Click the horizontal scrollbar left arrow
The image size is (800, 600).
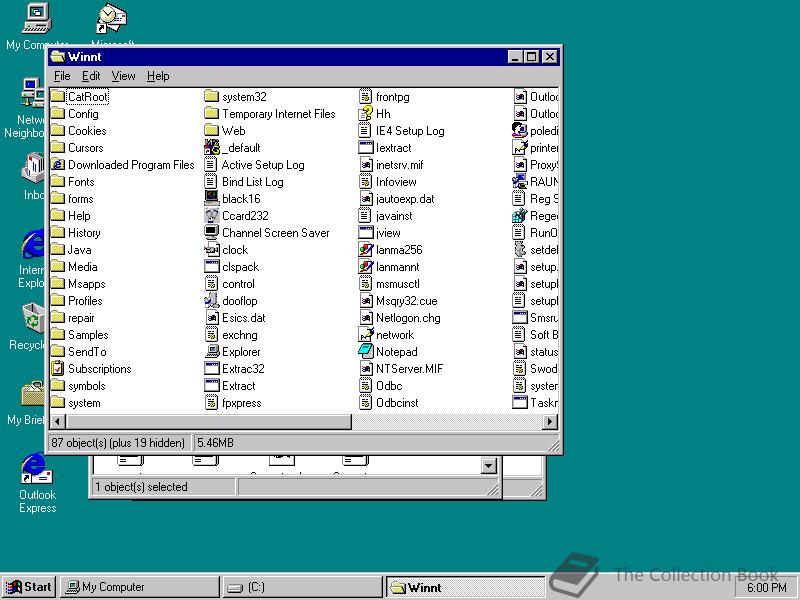click(57, 421)
